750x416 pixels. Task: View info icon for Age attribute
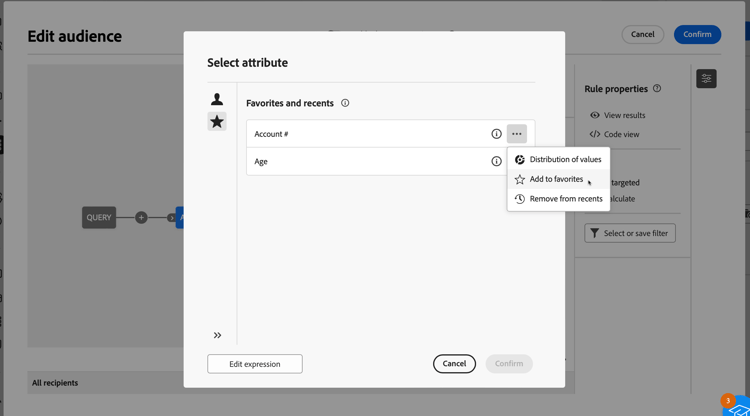pyautogui.click(x=496, y=162)
